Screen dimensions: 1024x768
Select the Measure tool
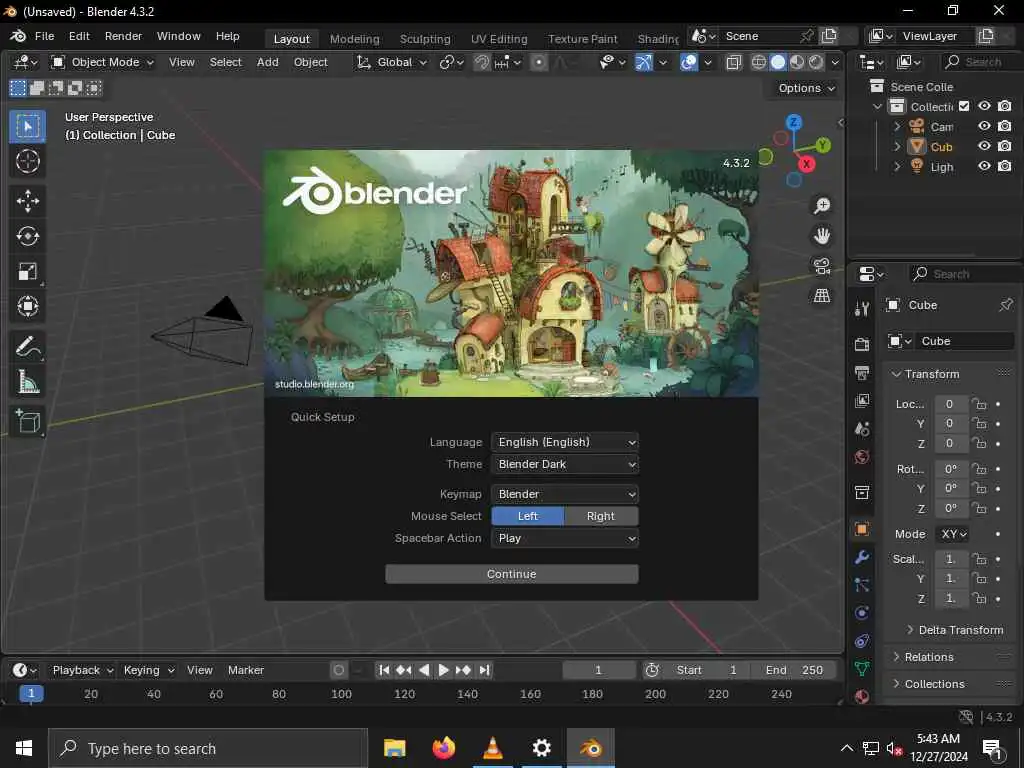coord(27,382)
